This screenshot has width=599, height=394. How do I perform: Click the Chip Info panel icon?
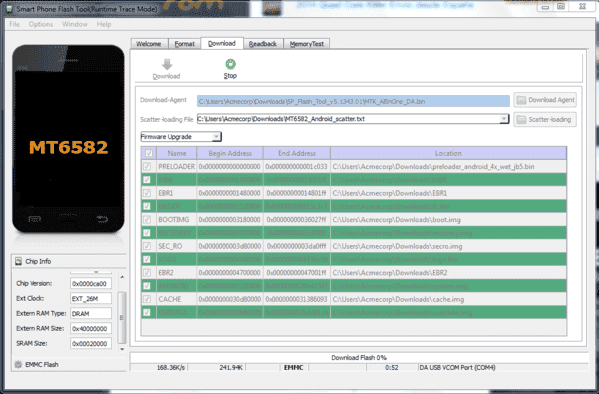tap(18, 261)
